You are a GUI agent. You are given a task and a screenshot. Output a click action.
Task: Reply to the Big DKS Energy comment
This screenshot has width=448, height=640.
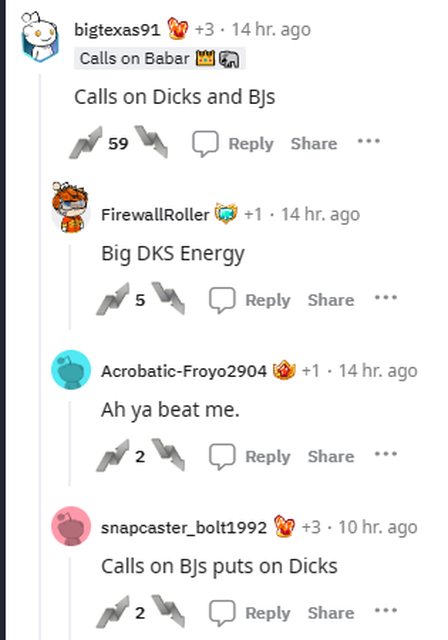coord(250,300)
